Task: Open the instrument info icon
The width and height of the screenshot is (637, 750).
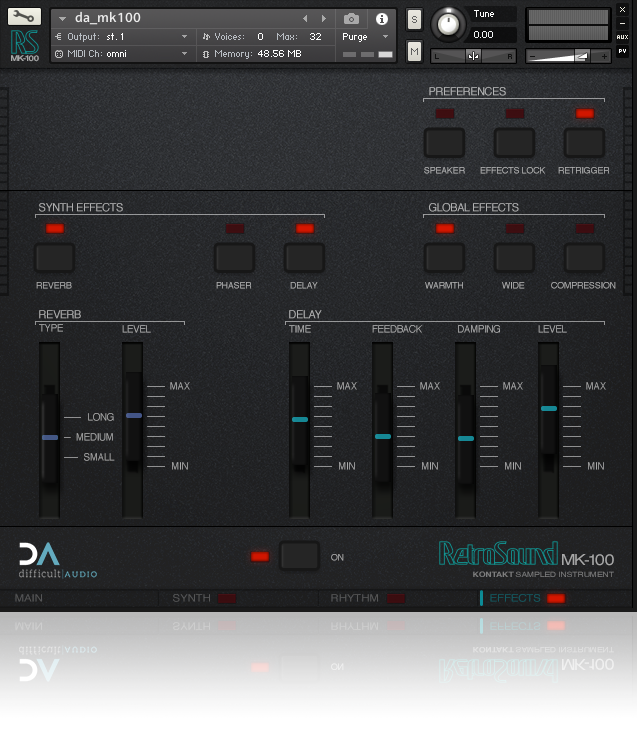Action: (382, 19)
